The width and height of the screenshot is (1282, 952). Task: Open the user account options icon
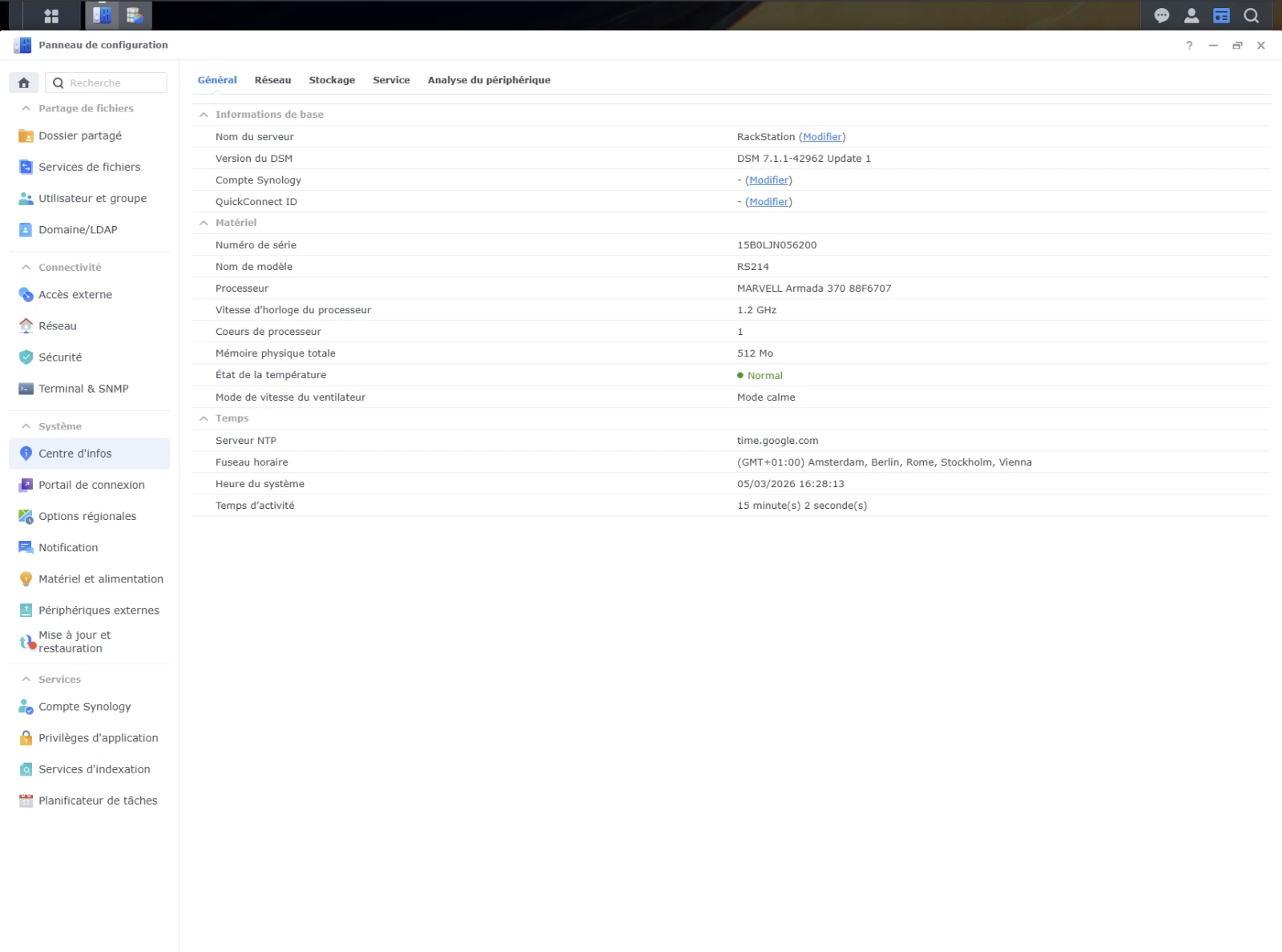(x=1191, y=15)
